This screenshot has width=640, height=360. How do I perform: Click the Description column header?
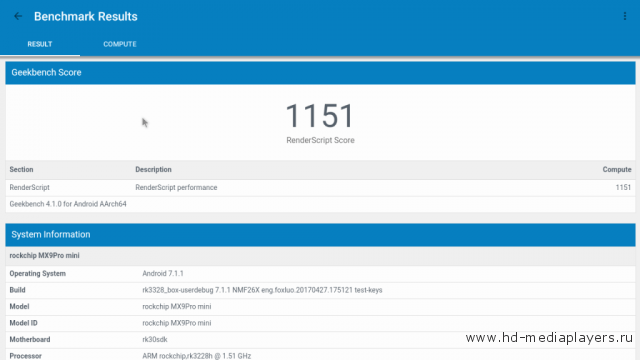click(x=153, y=169)
